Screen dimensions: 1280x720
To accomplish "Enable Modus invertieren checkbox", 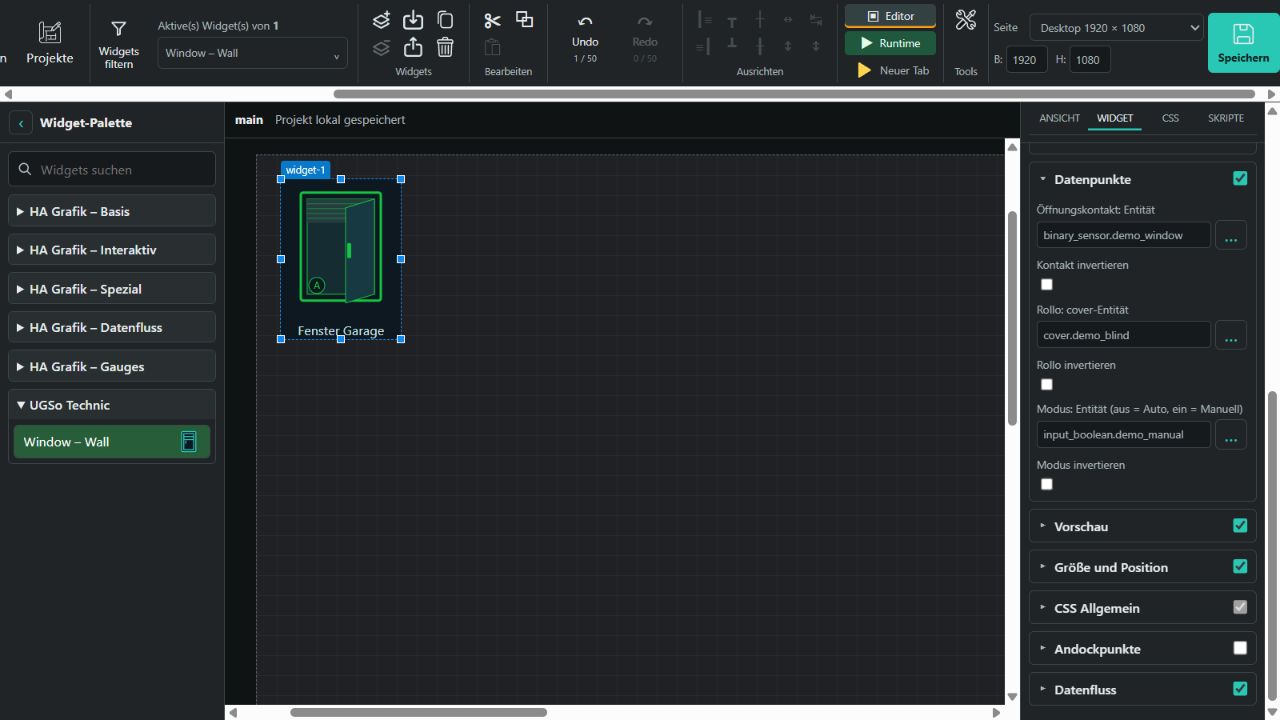I will point(1047,484).
